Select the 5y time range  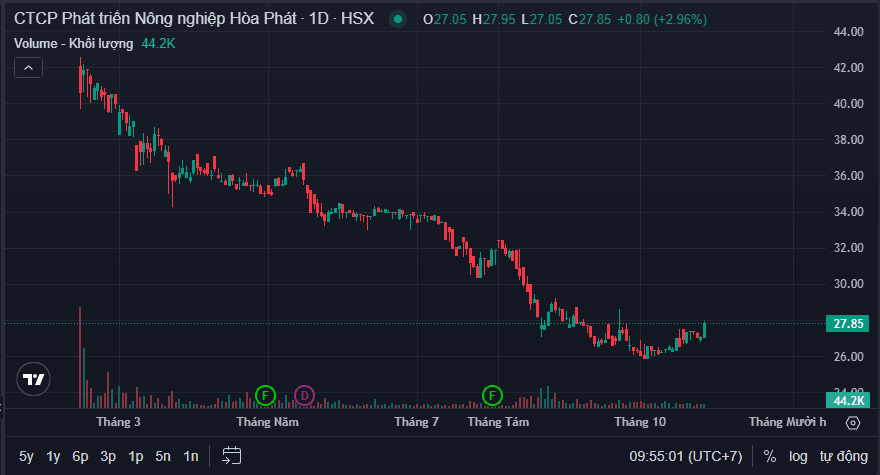tap(26, 456)
